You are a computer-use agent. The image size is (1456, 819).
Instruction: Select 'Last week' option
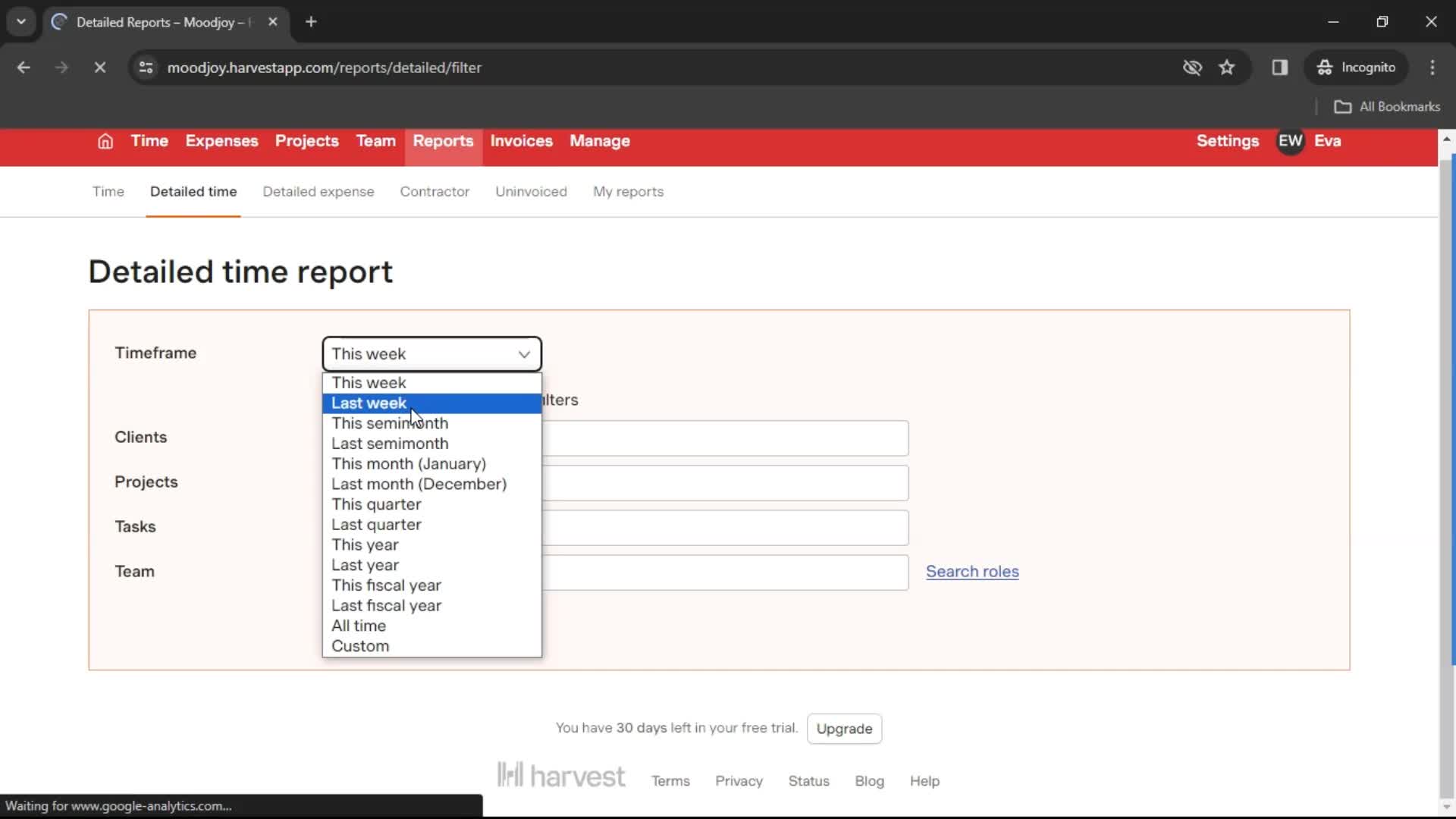[x=431, y=403]
